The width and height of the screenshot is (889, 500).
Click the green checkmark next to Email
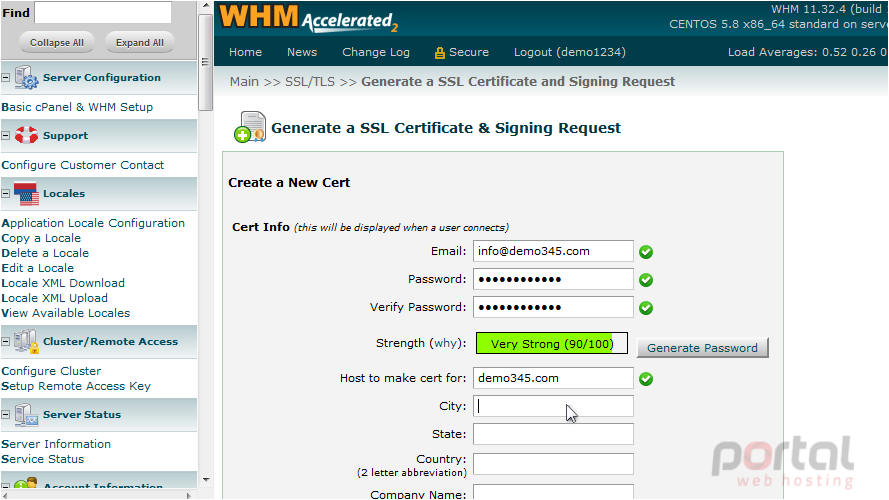(x=646, y=252)
